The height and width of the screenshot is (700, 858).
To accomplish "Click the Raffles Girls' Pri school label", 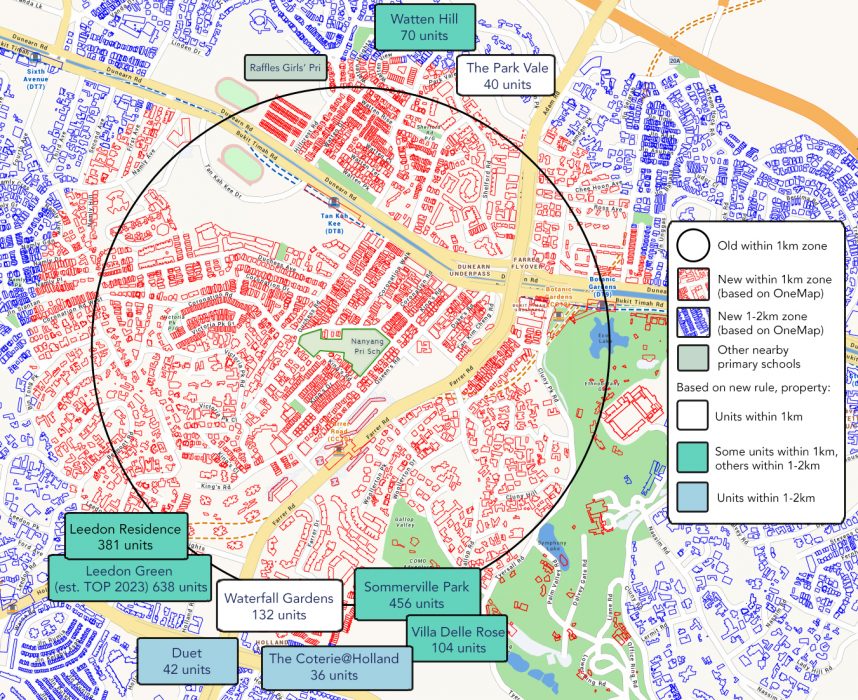I will (x=285, y=68).
